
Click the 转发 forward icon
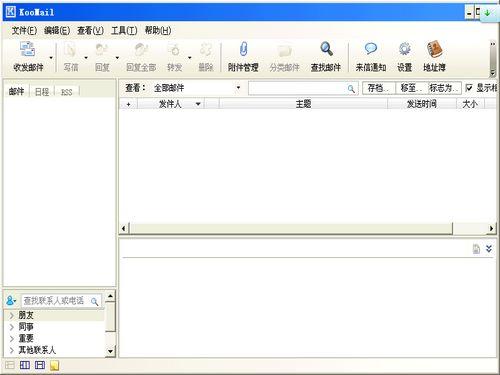174,50
